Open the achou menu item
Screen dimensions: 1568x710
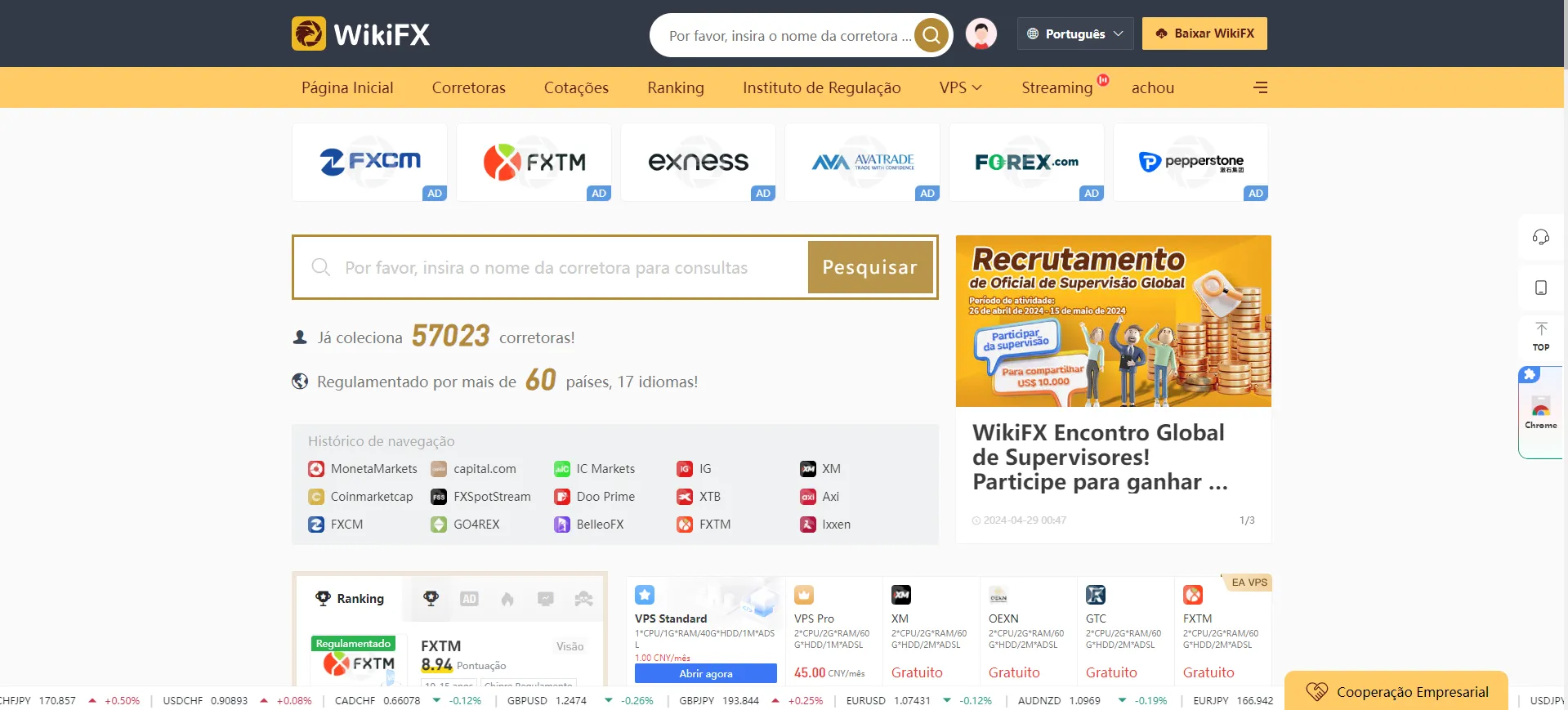(x=1153, y=87)
